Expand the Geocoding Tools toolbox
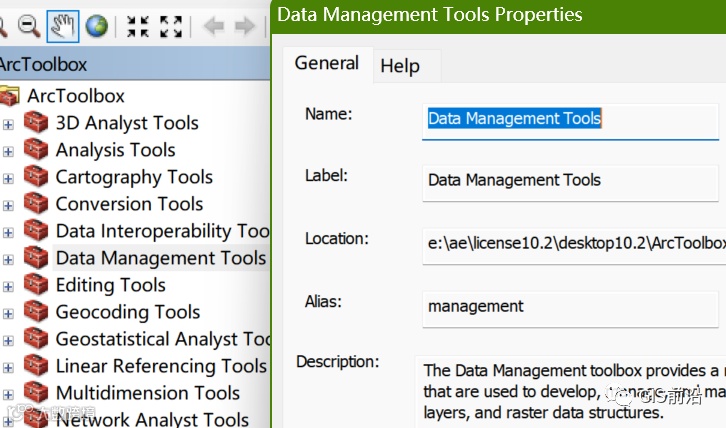This screenshot has width=726, height=428. [x=8, y=313]
